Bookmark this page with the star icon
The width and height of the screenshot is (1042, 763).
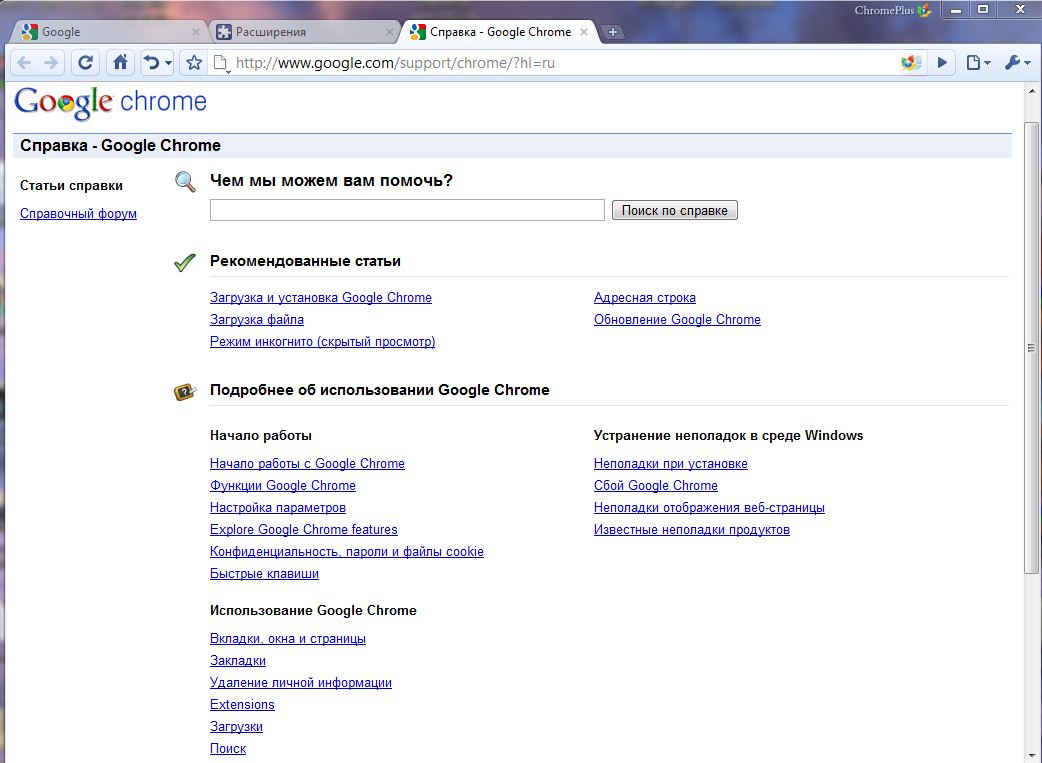tap(194, 63)
